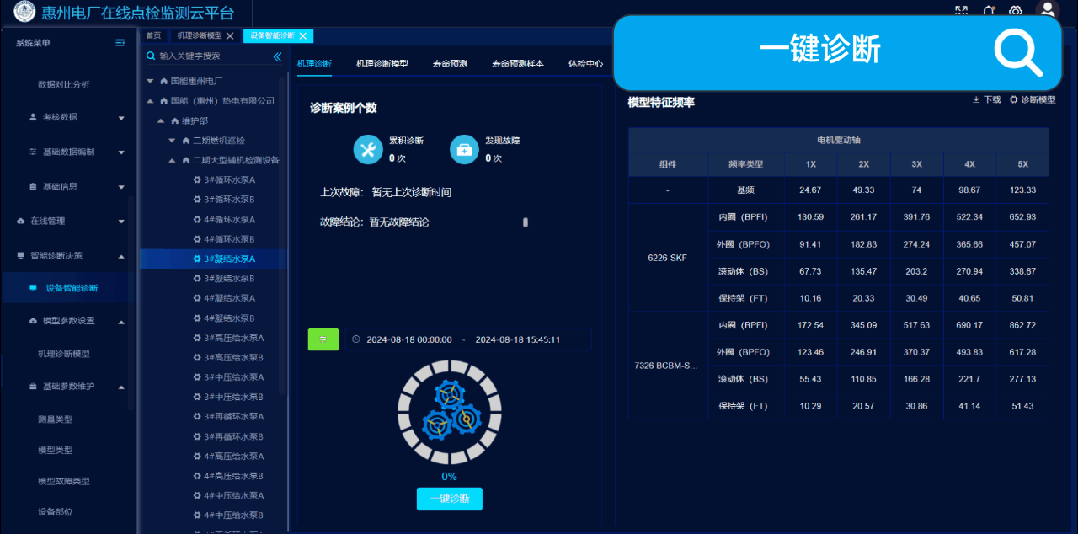The height and width of the screenshot is (534, 1078).
Task: Collapse the 维护部 tree node
Action: 160,120
